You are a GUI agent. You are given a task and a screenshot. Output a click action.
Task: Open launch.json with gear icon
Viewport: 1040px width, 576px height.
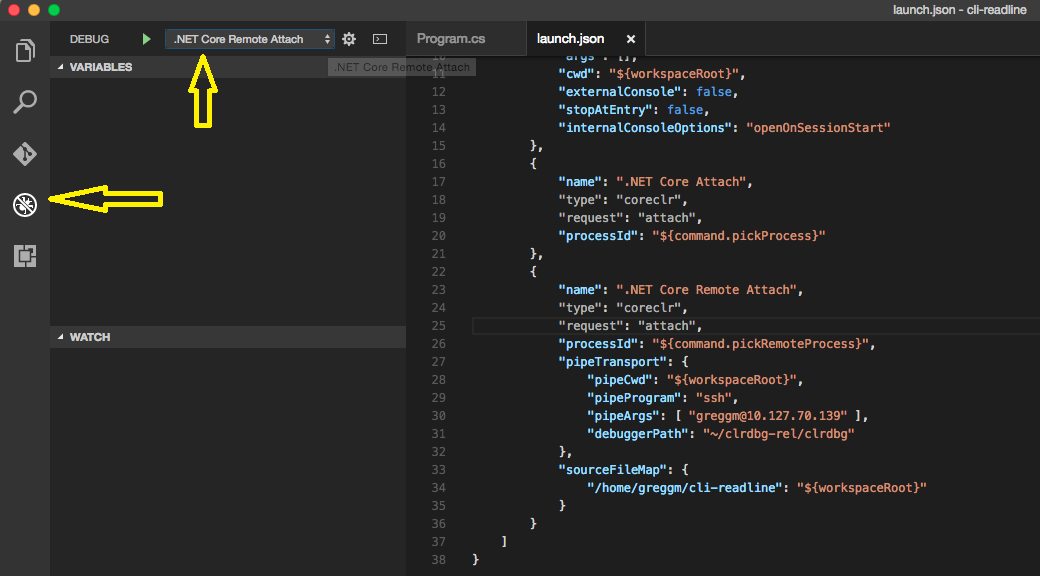(x=349, y=39)
